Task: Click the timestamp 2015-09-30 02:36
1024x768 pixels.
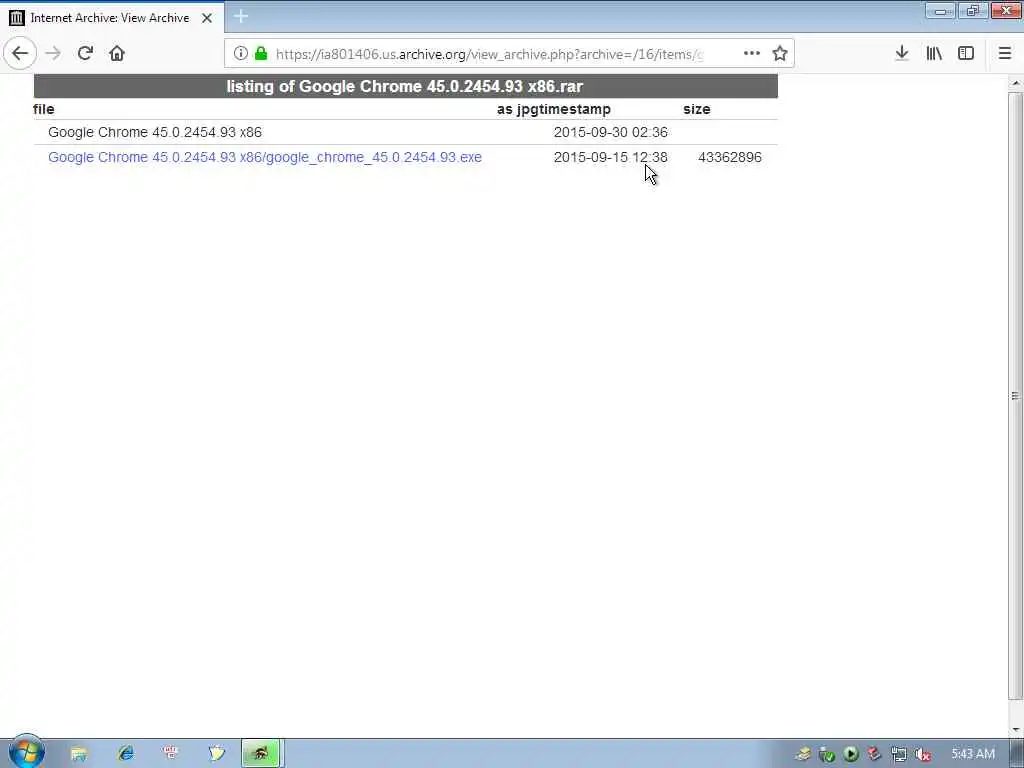Action: point(611,133)
